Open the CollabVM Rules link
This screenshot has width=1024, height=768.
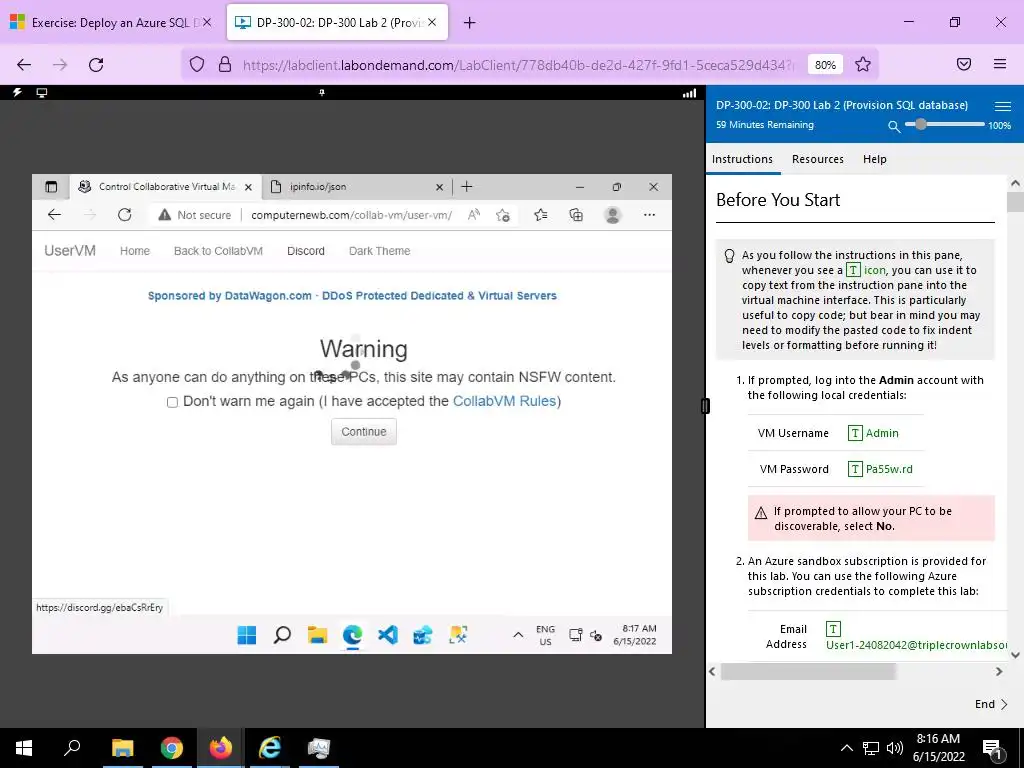pyautogui.click(x=504, y=401)
